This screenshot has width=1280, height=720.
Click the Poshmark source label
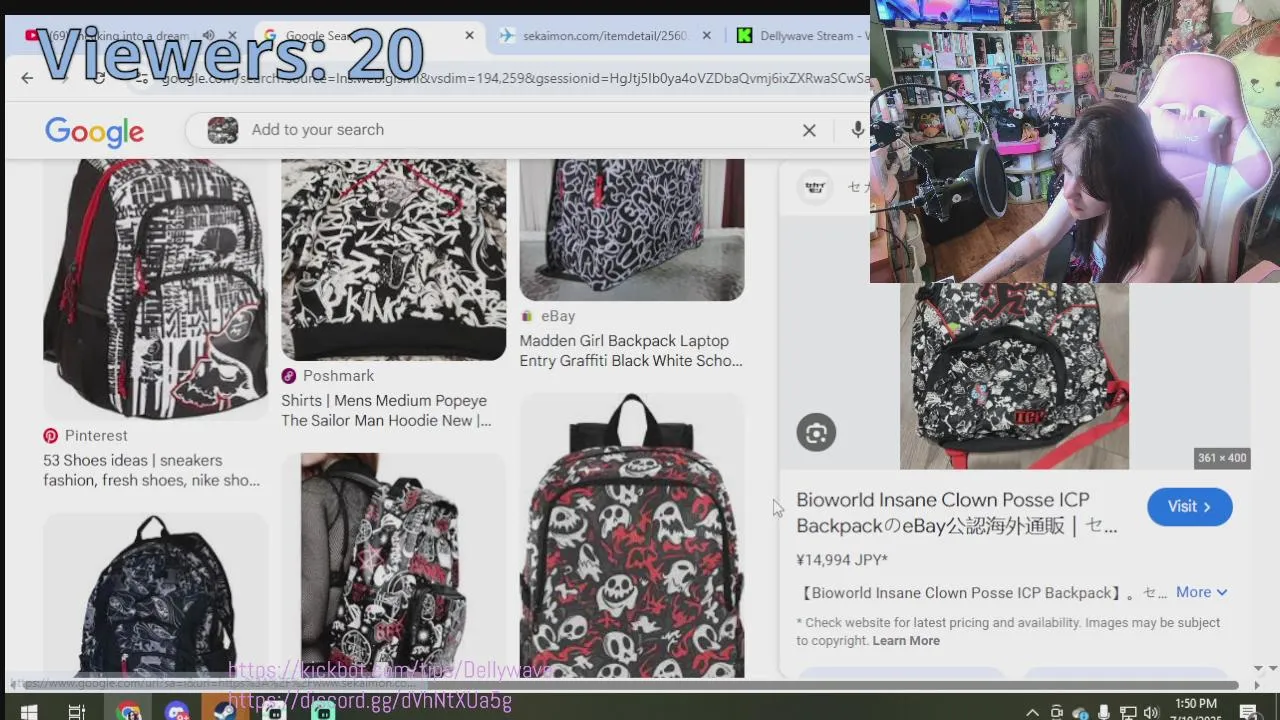(x=338, y=376)
